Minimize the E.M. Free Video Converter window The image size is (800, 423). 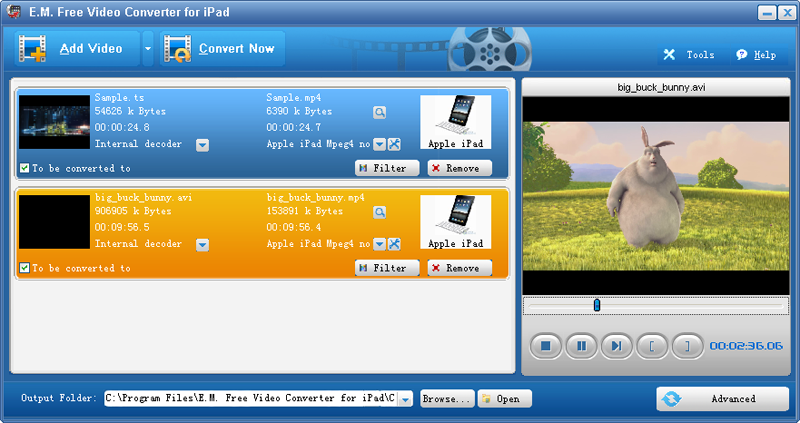(x=767, y=12)
